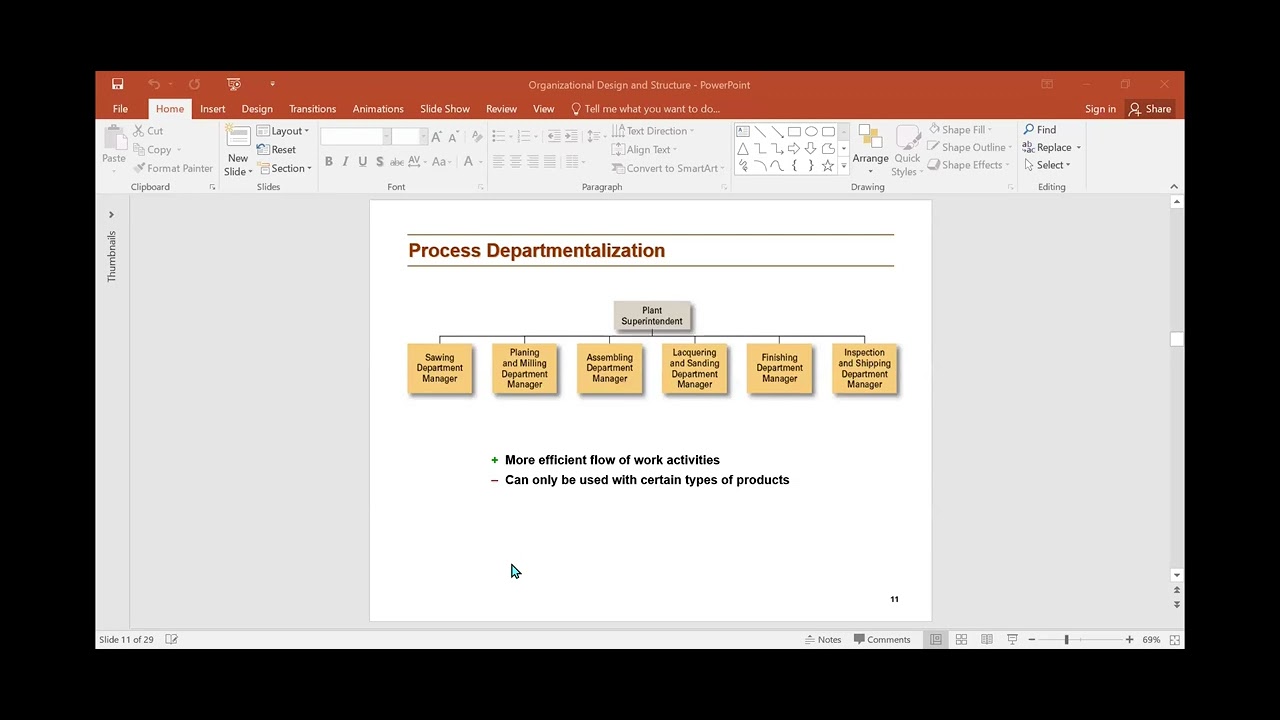Image resolution: width=1280 pixels, height=720 pixels.
Task: Click the Save icon in quick access toolbar
Action: [x=117, y=84]
